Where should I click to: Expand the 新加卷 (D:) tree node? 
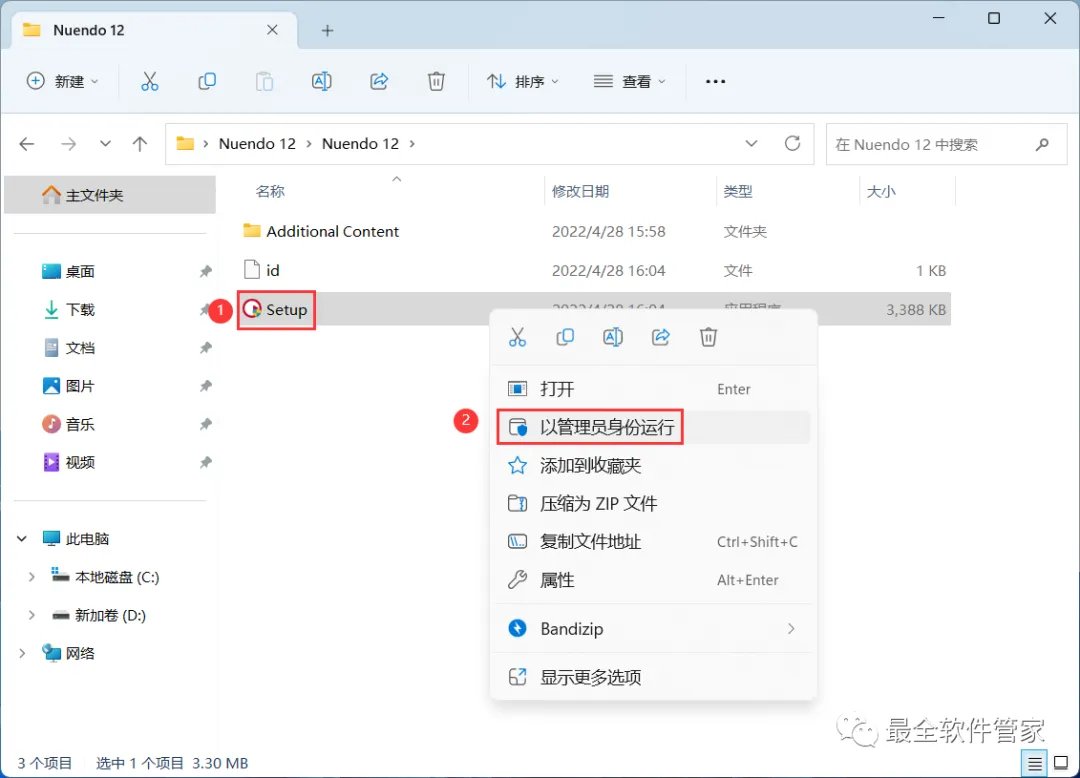[31, 615]
